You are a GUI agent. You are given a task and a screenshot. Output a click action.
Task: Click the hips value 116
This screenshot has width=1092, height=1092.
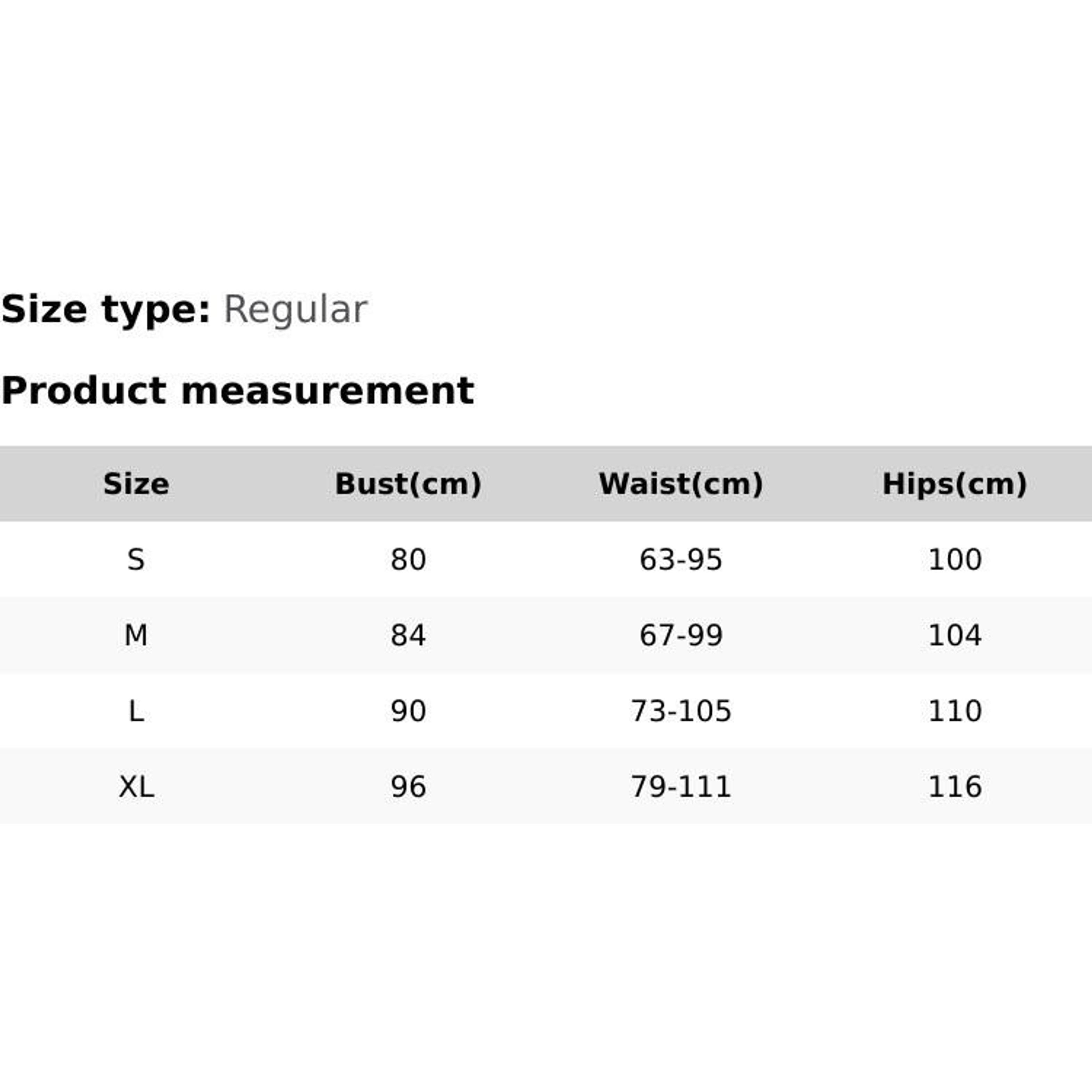[955, 787]
